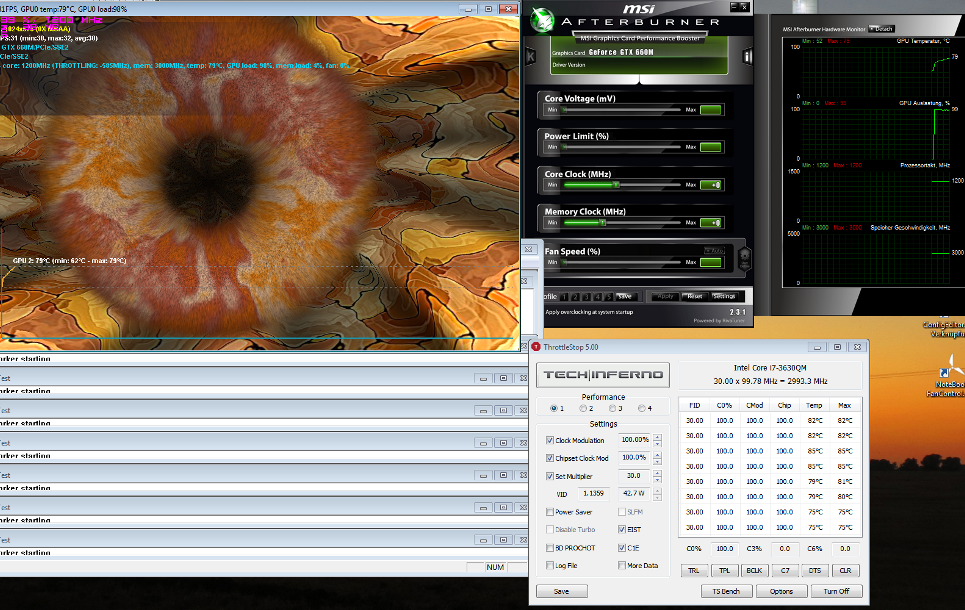Select Performance profile 3 radio button

(x=612, y=408)
